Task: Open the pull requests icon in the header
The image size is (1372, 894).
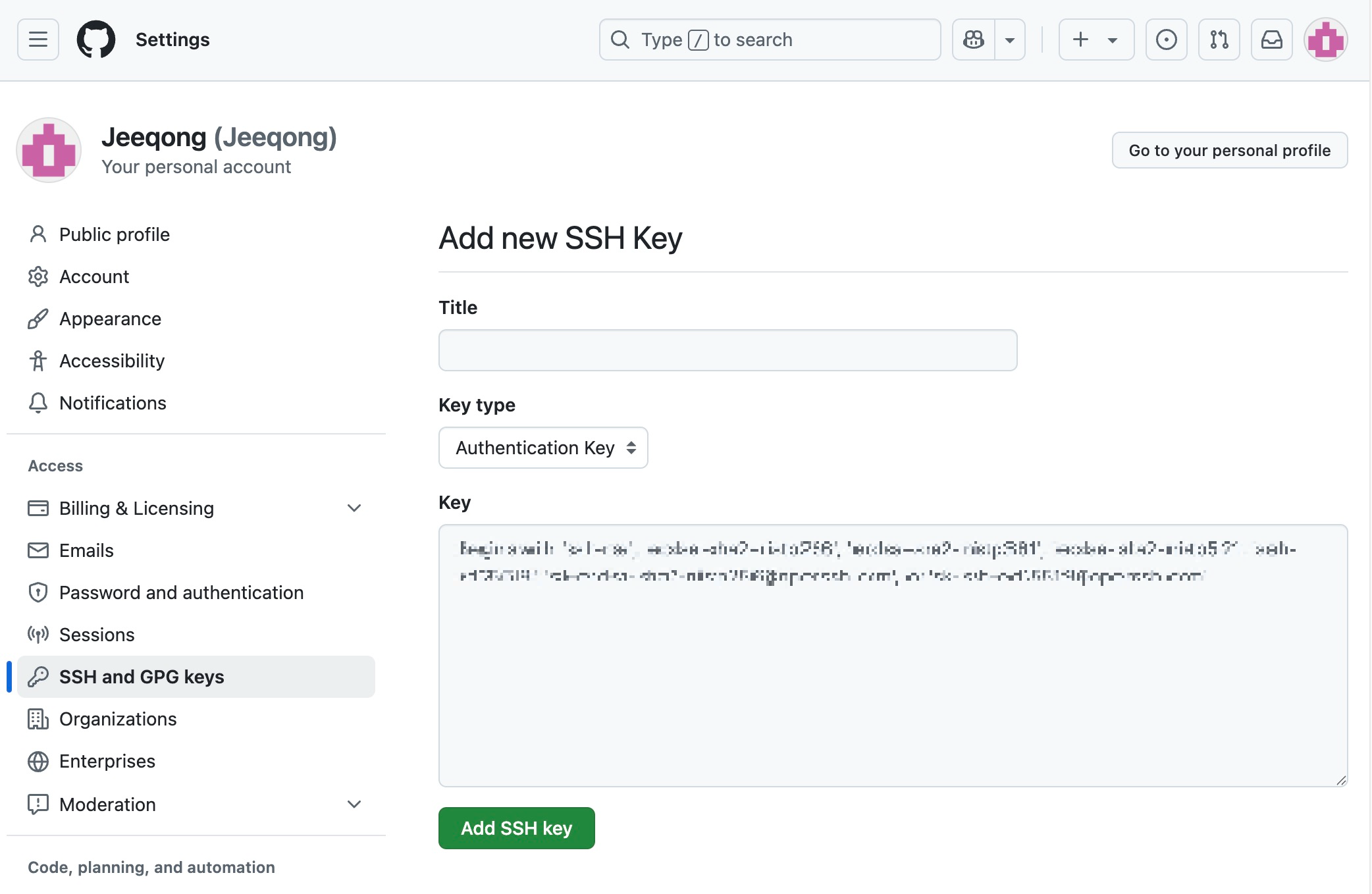Action: [1219, 39]
